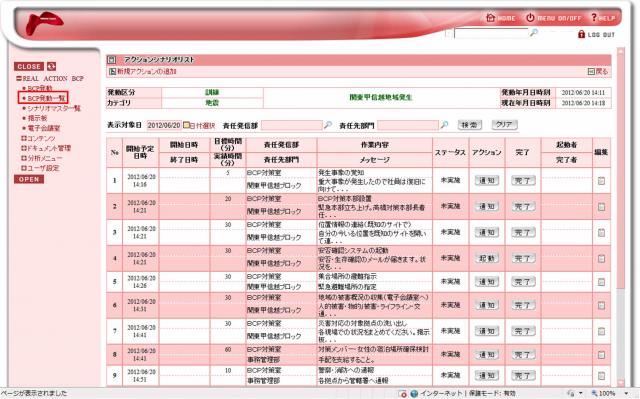Open the zoom 100% dropdown
The height and width of the screenshot is (399, 640).
[626, 393]
